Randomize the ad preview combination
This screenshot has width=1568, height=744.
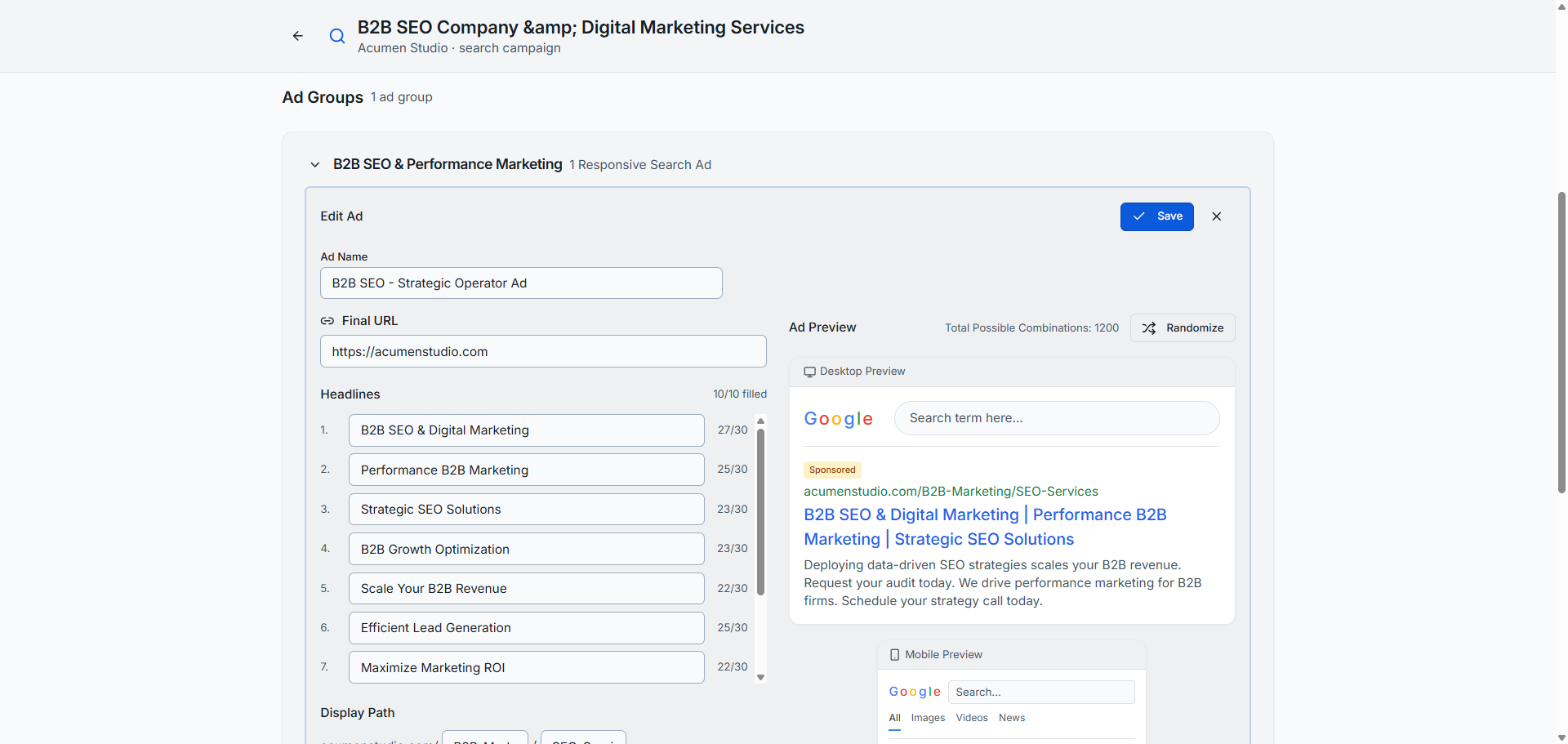pyautogui.click(x=1183, y=328)
